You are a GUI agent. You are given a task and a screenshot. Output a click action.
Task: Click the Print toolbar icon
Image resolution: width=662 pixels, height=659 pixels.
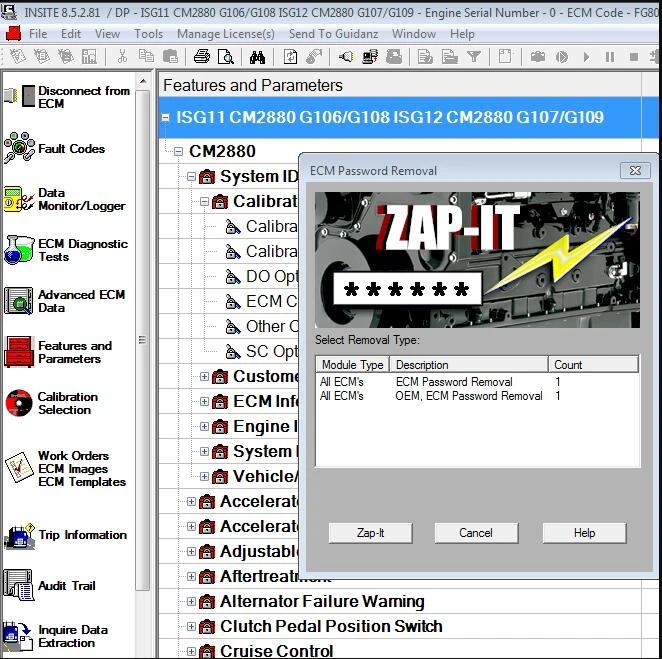(x=202, y=57)
